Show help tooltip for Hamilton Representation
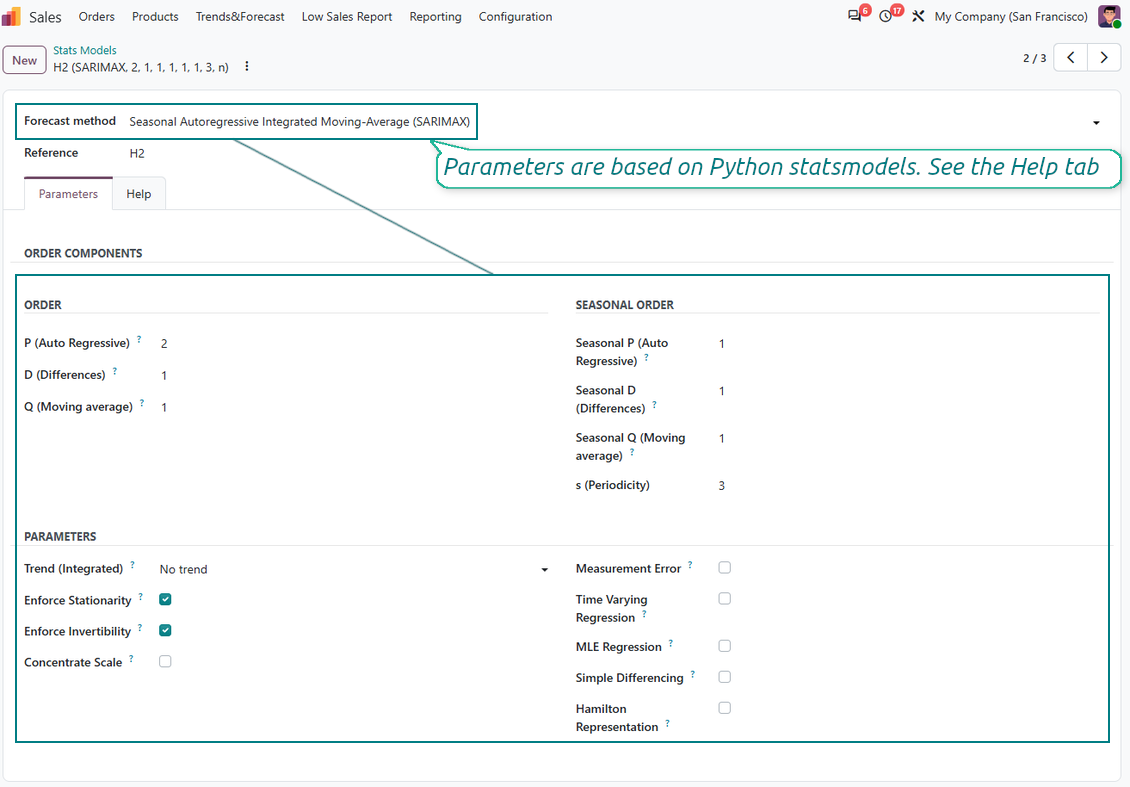The height and width of the screenshot is (787, 1130). pyautogui.click(x=667, y=723)
